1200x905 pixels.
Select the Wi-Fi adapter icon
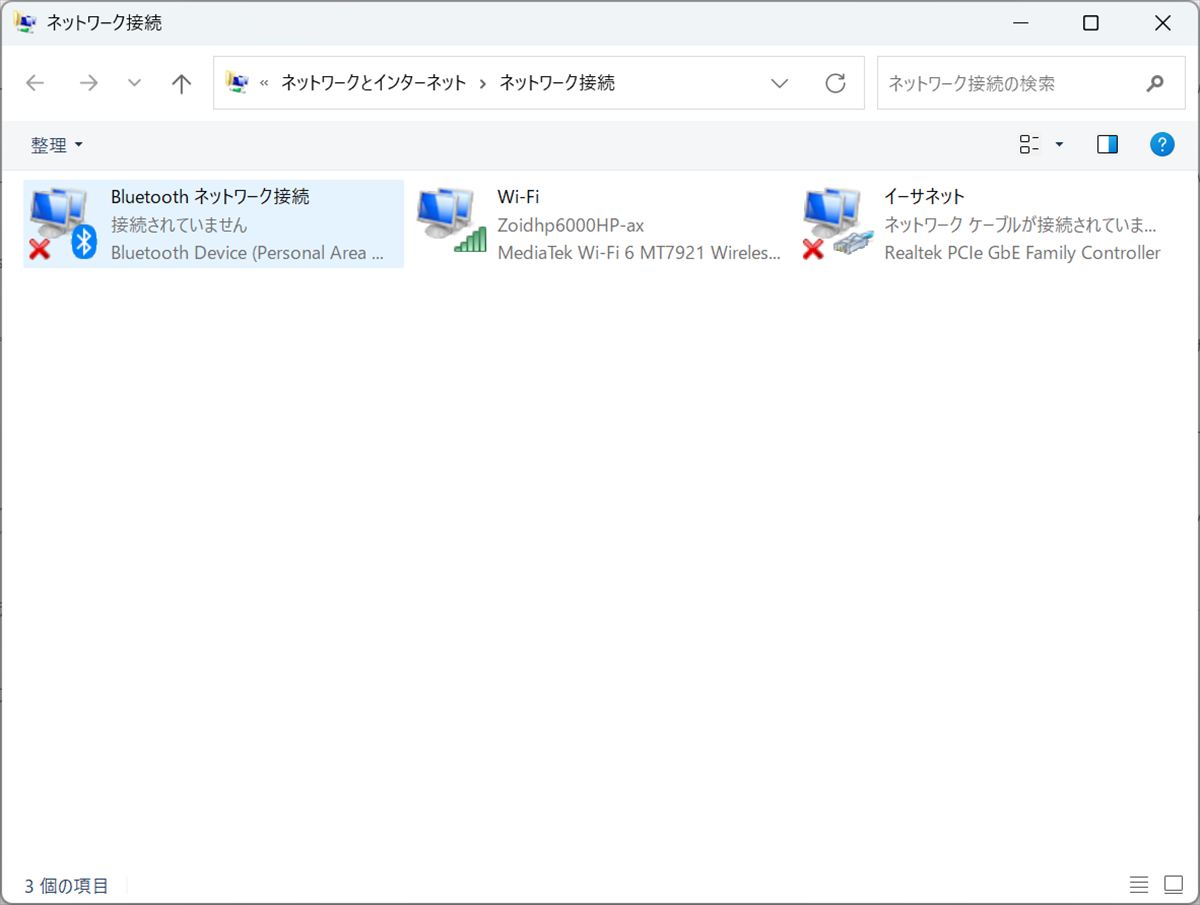[451, 220]
